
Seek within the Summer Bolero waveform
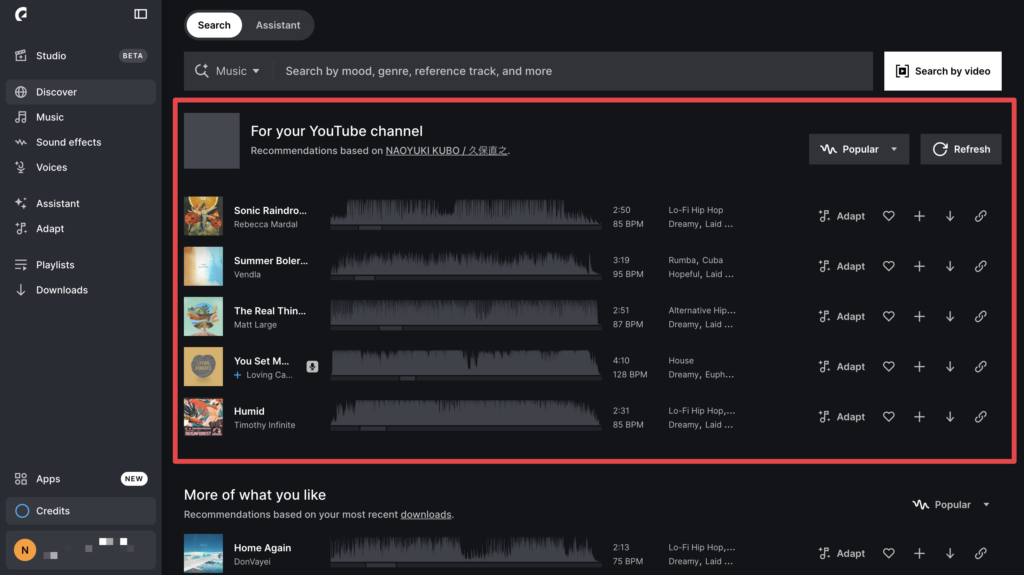point(466,264)
